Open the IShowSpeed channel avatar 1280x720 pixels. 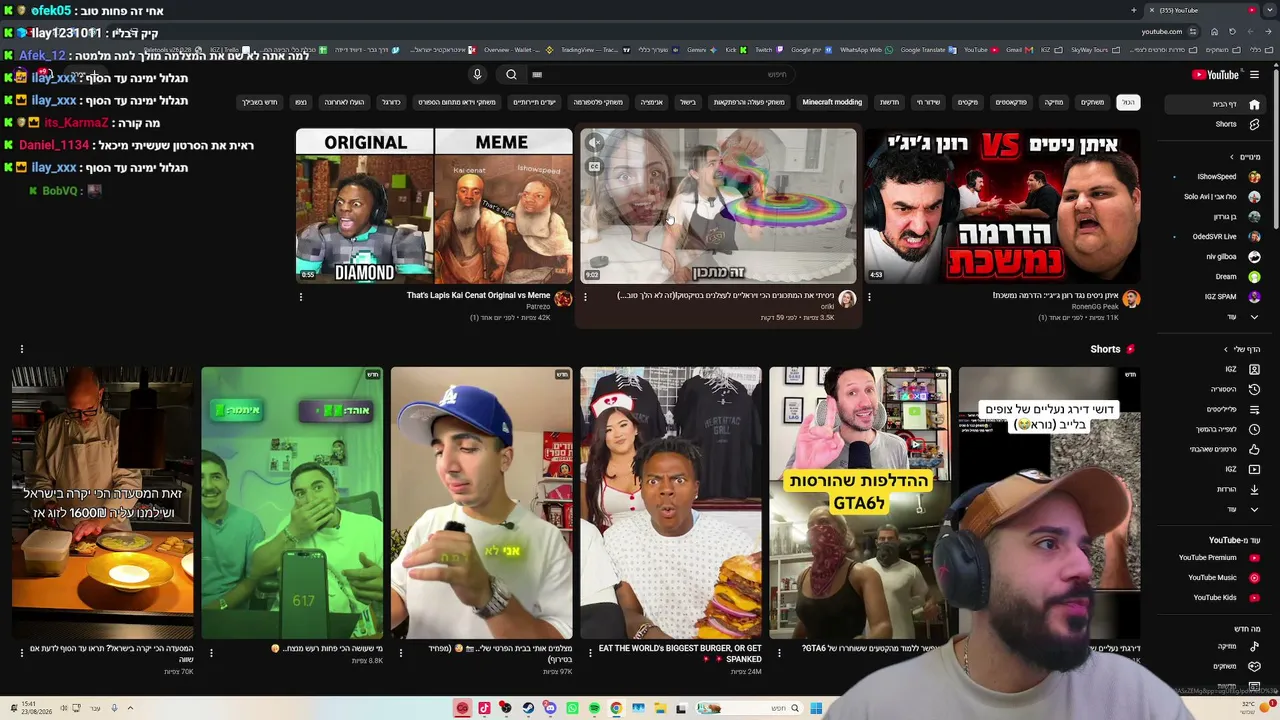click(1254, 177)
